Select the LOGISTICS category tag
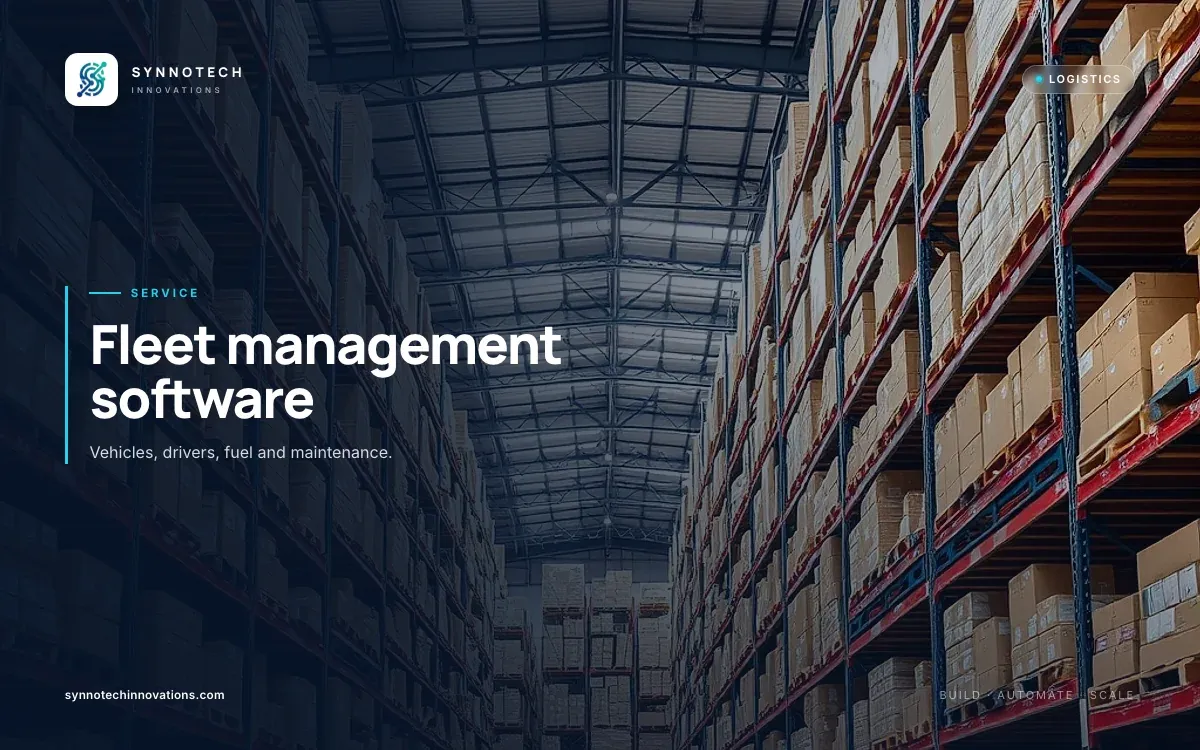This screenshot has height=750, width=1200. click(1078, 79)
